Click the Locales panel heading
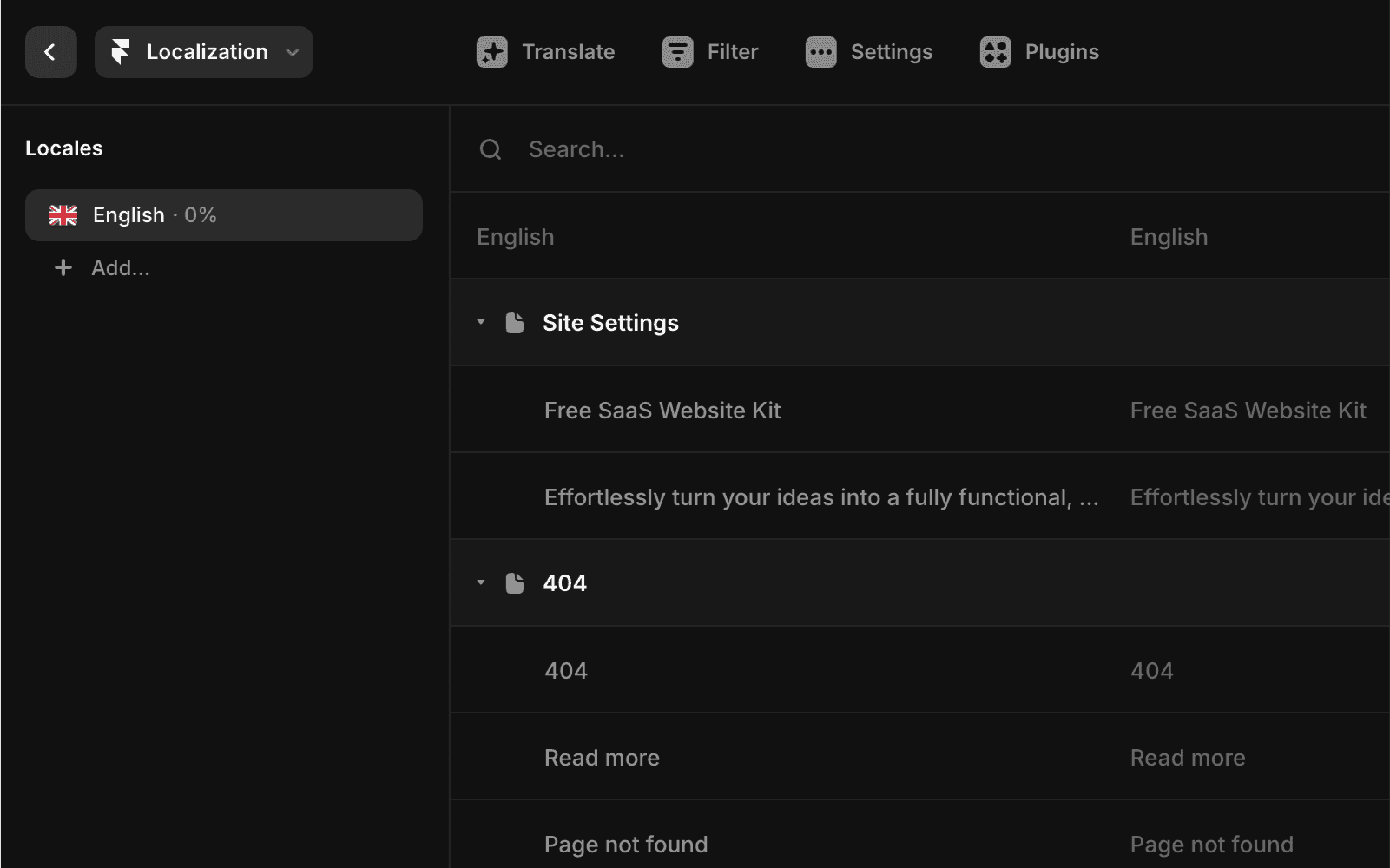This screenshot has width=1390, height=868. (64, 148)
